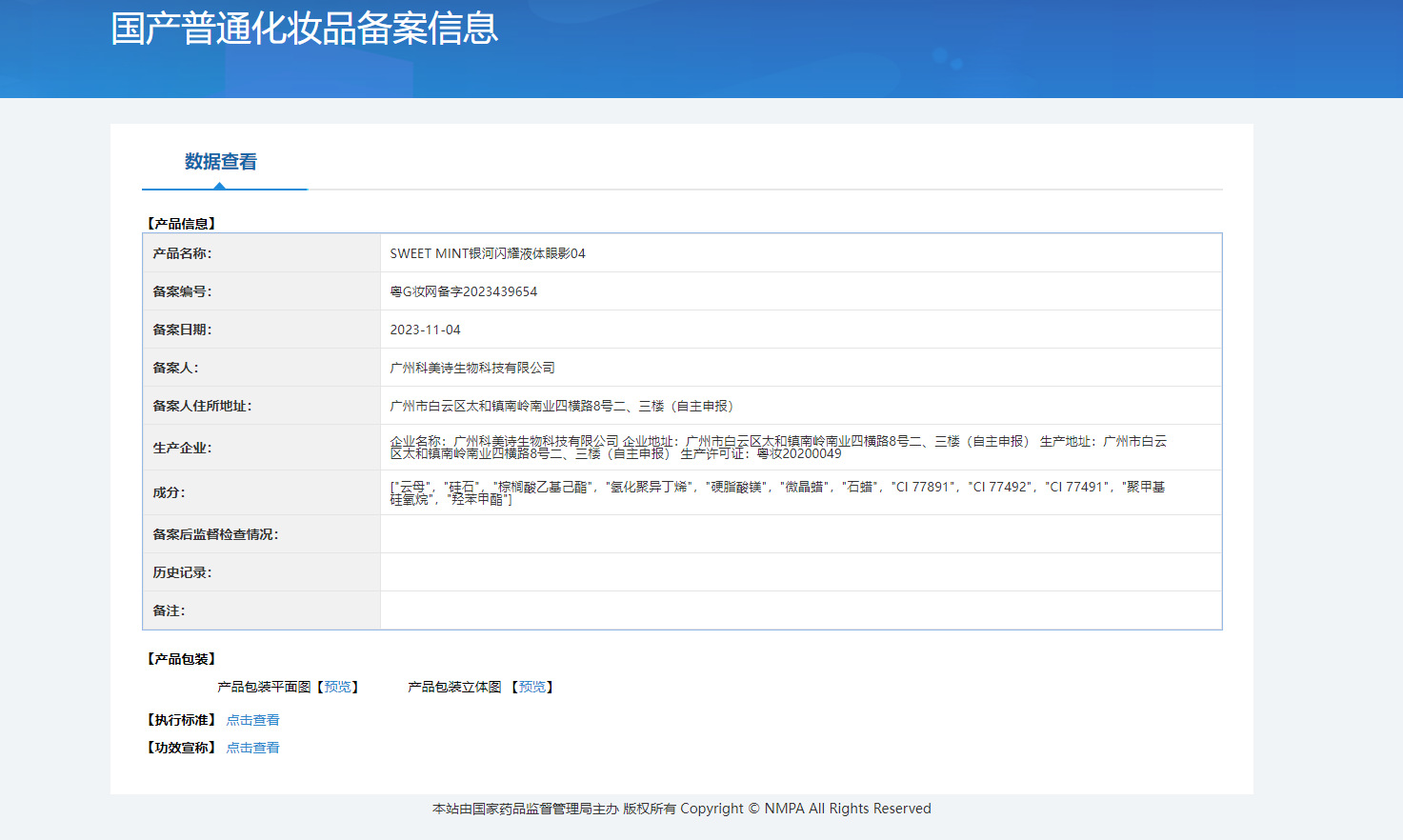Open 点击查看 beside 功效宣称
Image resolution: width=1403 pixels, height=840 pixels.
[x=252, y=748]
